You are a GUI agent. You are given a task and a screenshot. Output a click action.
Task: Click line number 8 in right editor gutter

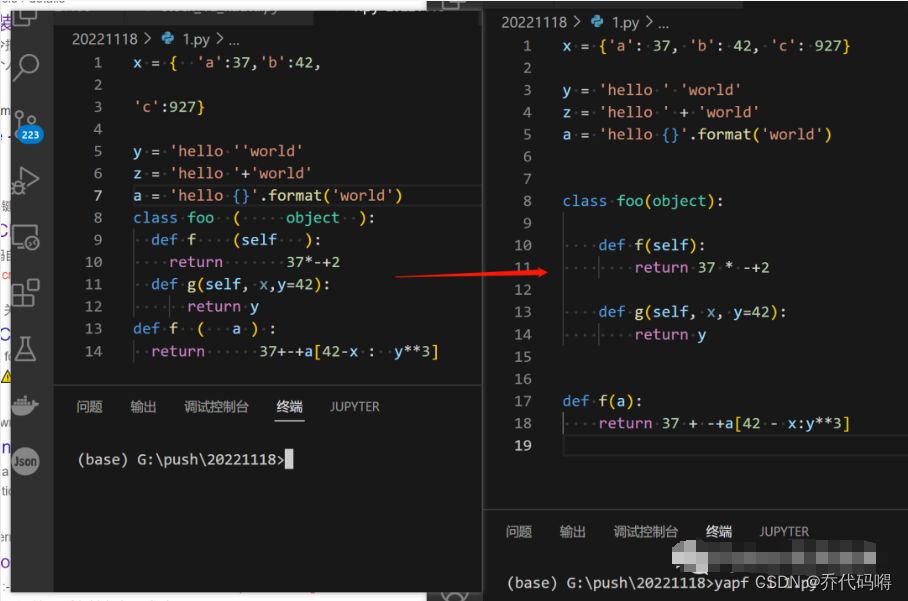tap(527, 201)
